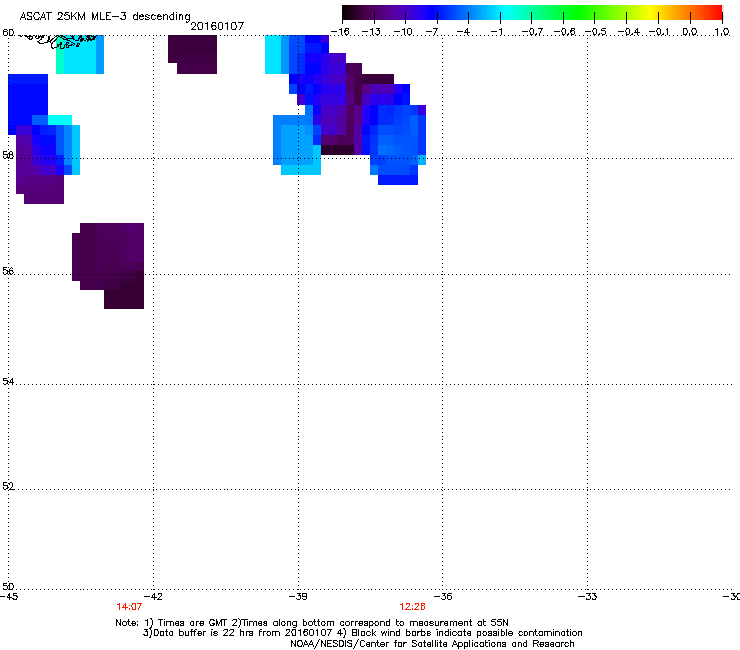Click the cyan data patch beside the coastline outline
Image resolution: width=740 pixels, height=650 pixels.
(x=80, y=54)
